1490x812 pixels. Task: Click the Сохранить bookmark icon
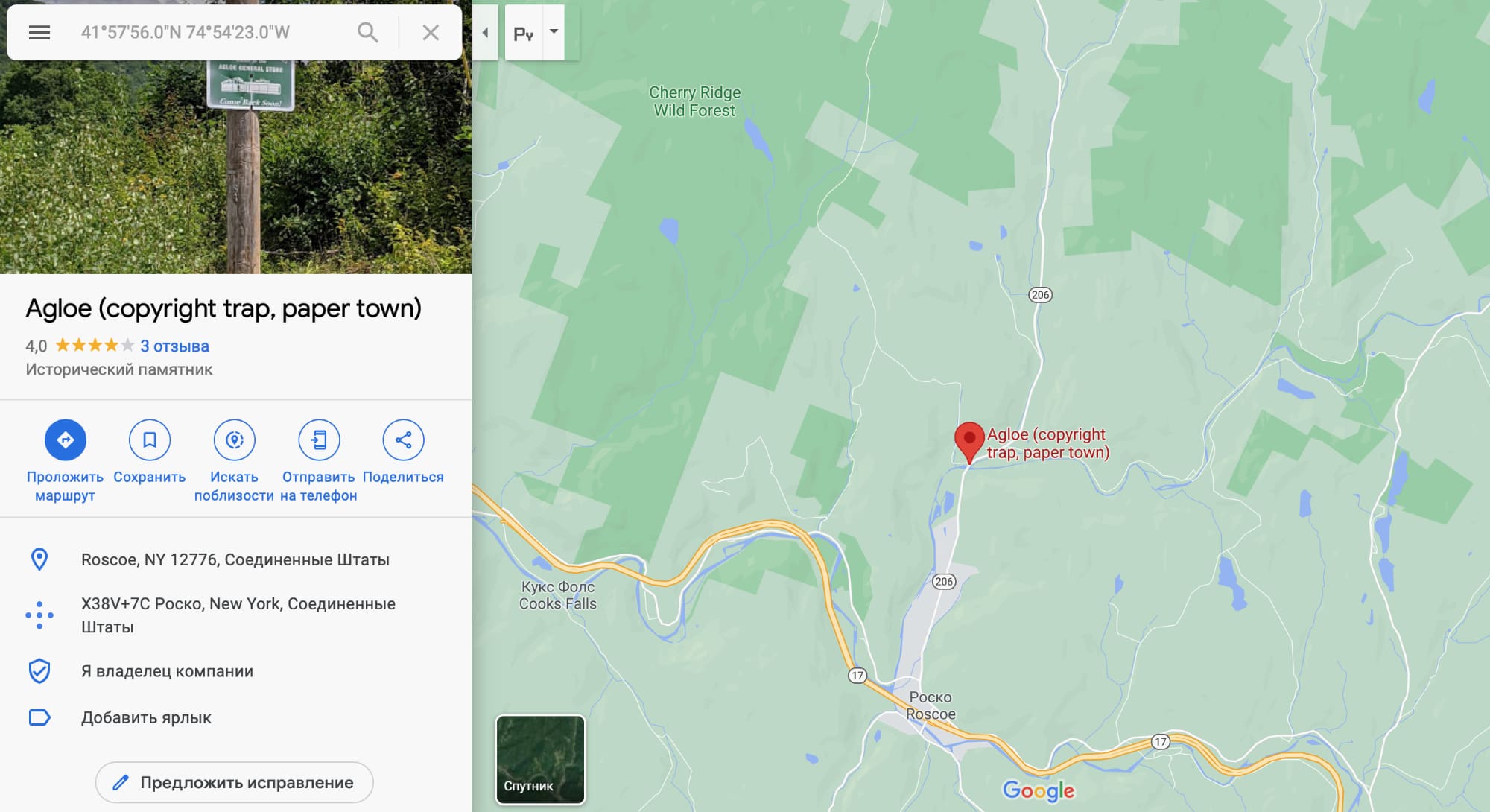click(x=150, y=440)
